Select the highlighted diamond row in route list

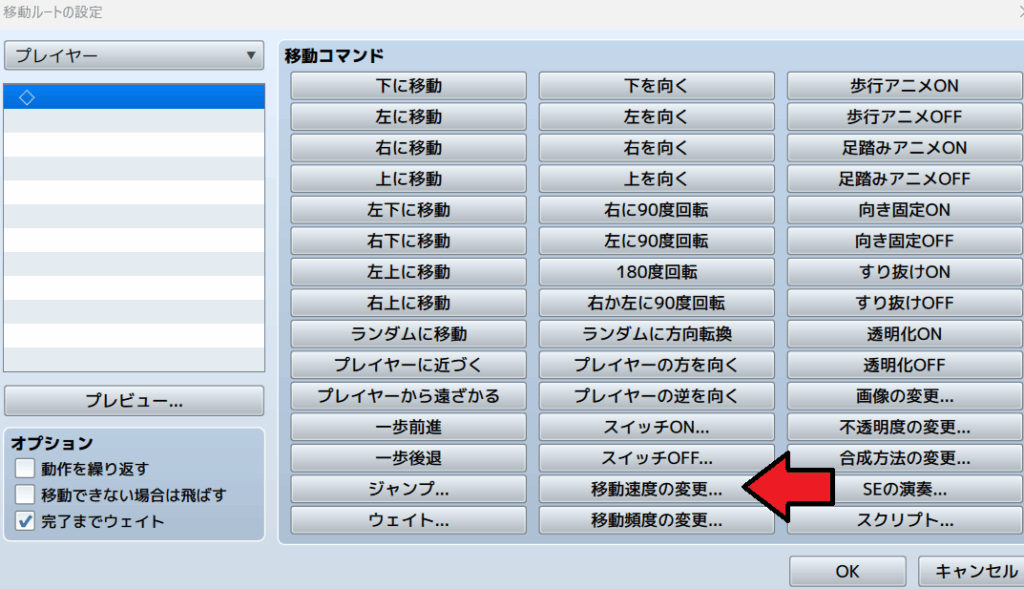point(134,97)
